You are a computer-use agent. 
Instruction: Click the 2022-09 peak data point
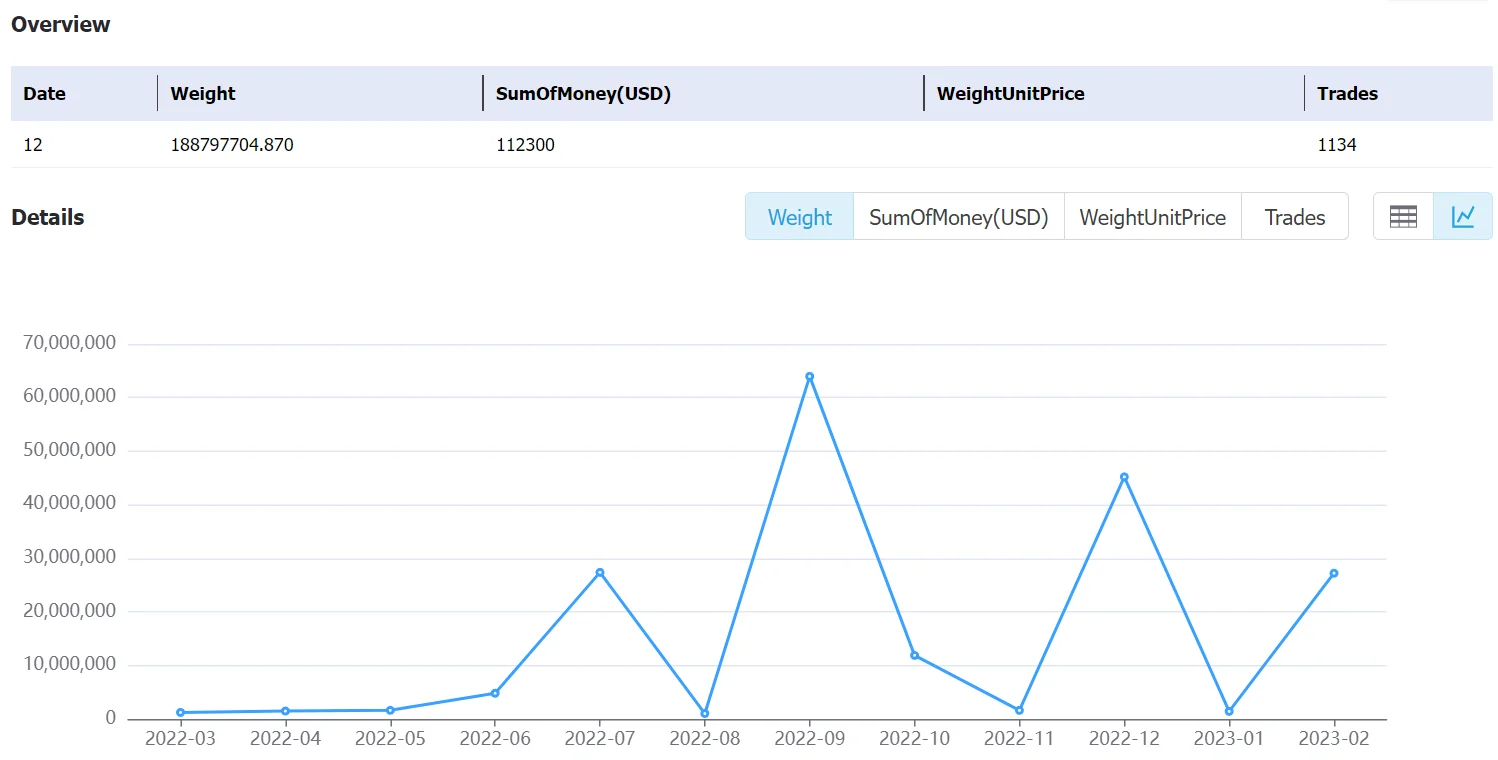pos(809,377)
